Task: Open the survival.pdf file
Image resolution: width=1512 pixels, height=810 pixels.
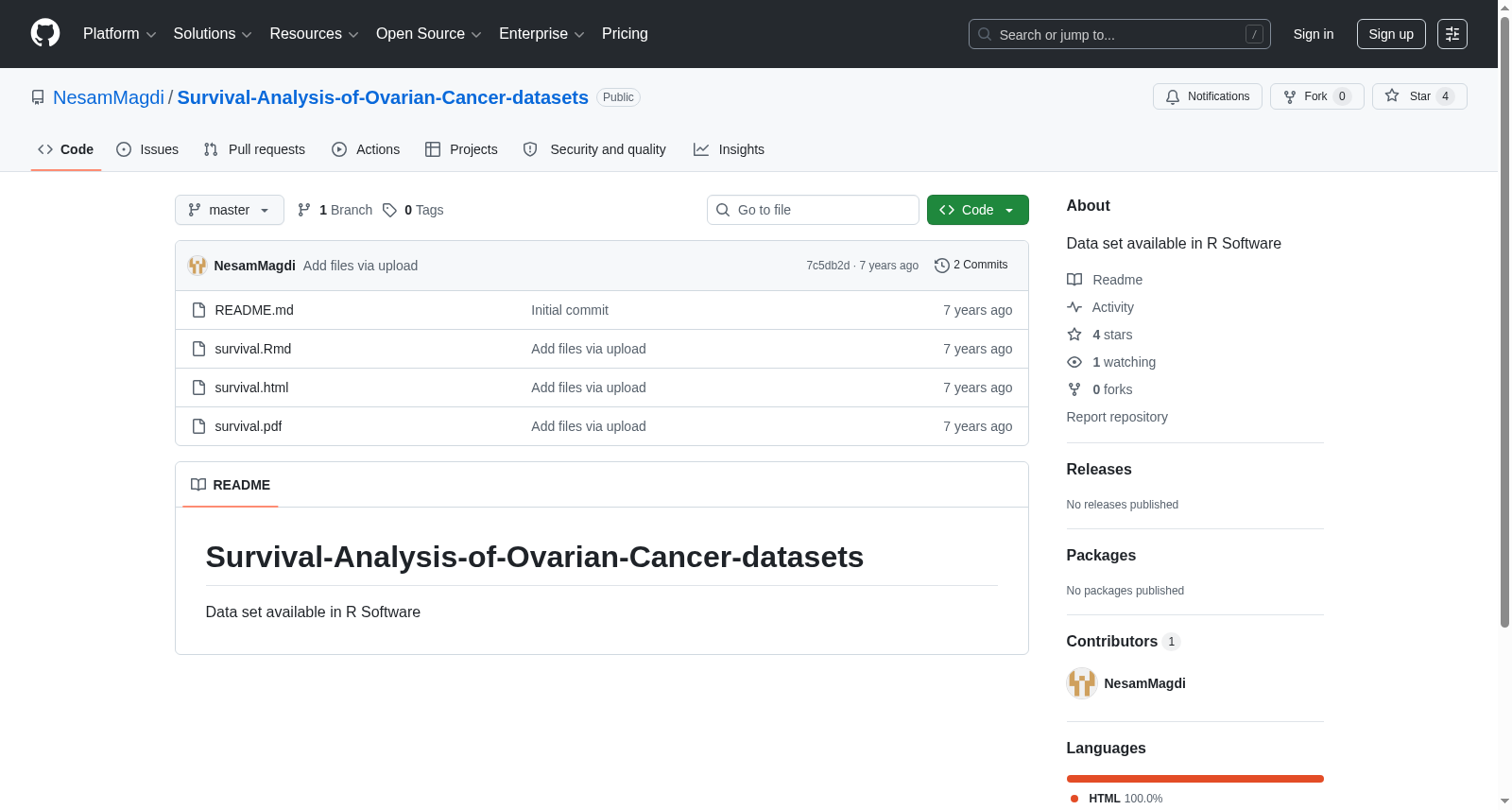Action: tap(248, 426)
